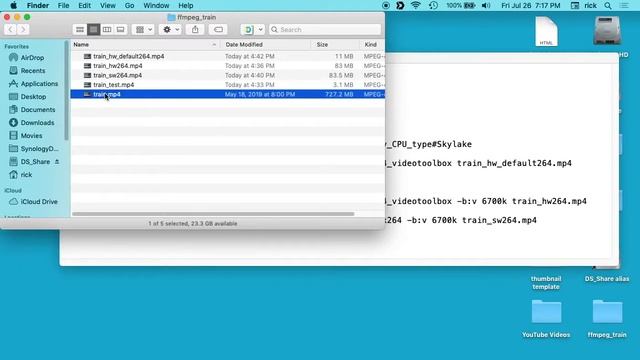Go forward in Finder history
The height and width of the screenshot is (360, 640).
23,29
